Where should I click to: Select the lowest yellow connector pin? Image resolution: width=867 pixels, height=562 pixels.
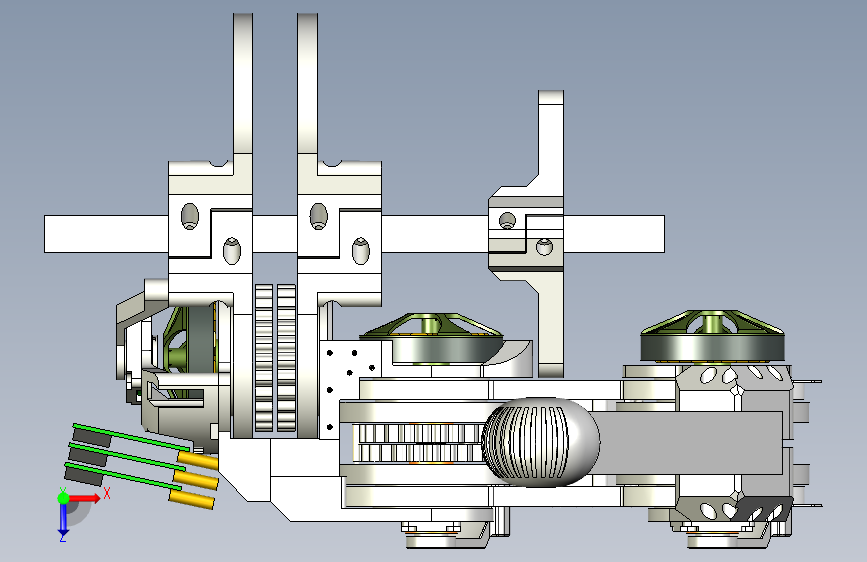pyautogui.click(x=191, y=499)
